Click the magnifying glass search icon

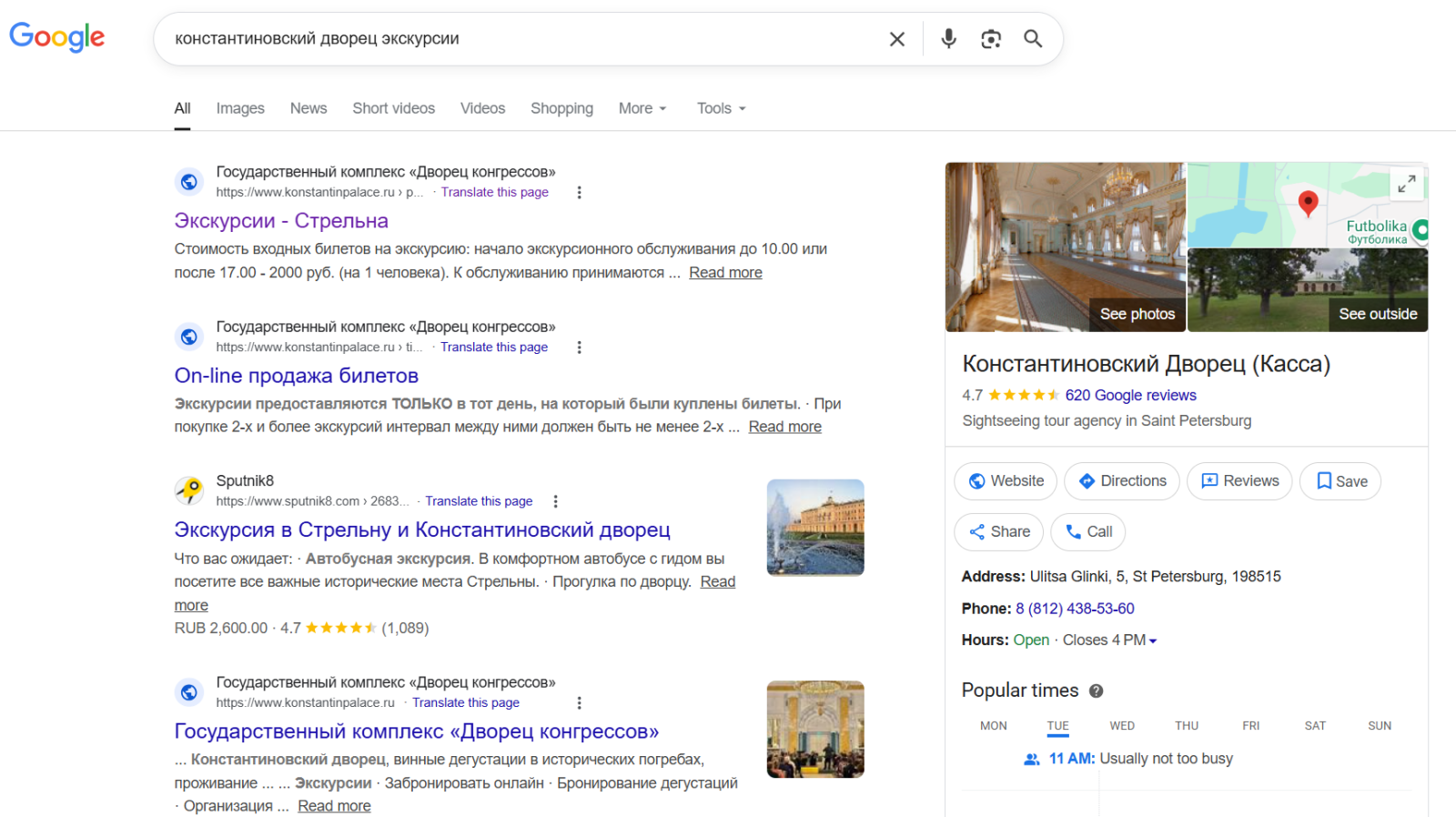[x=1032, y=39]
